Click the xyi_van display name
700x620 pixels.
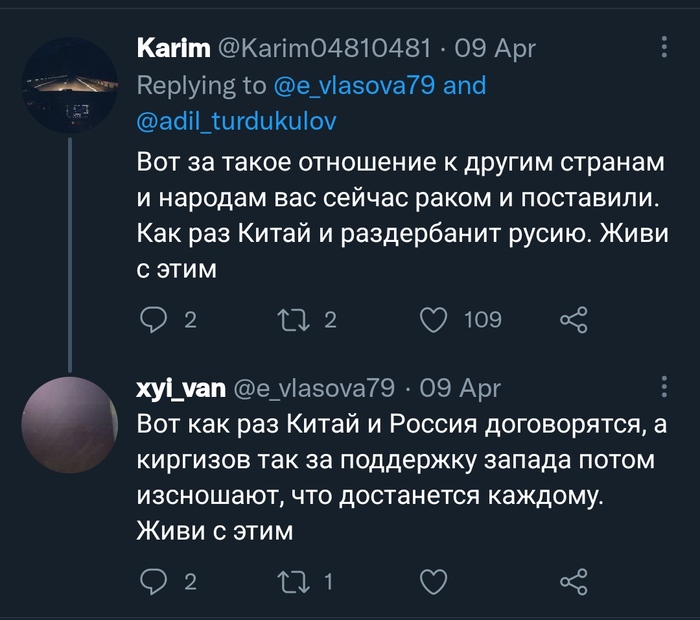[x=179, y=387]
